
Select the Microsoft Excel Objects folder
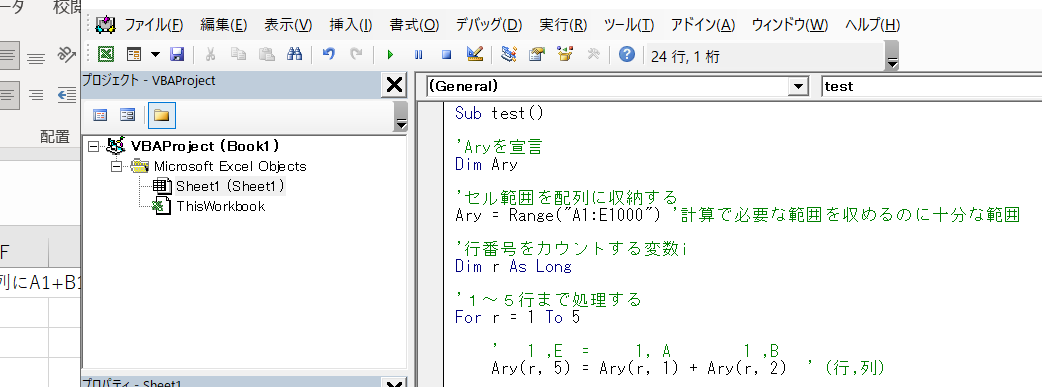(x=230, y=166)
